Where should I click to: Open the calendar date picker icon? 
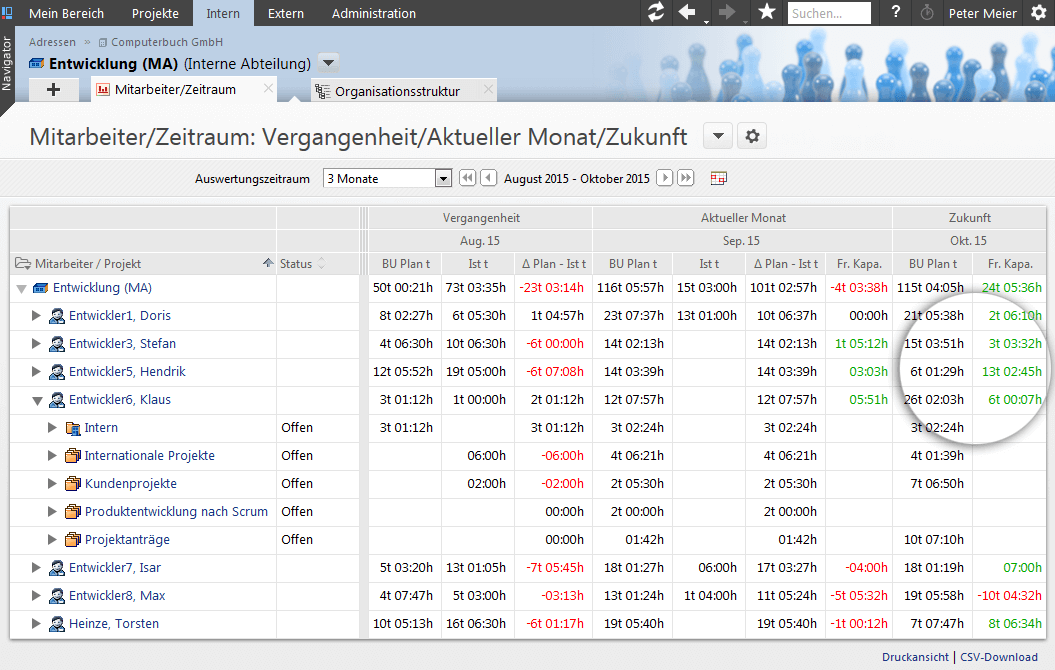click(x=719, y=178)
